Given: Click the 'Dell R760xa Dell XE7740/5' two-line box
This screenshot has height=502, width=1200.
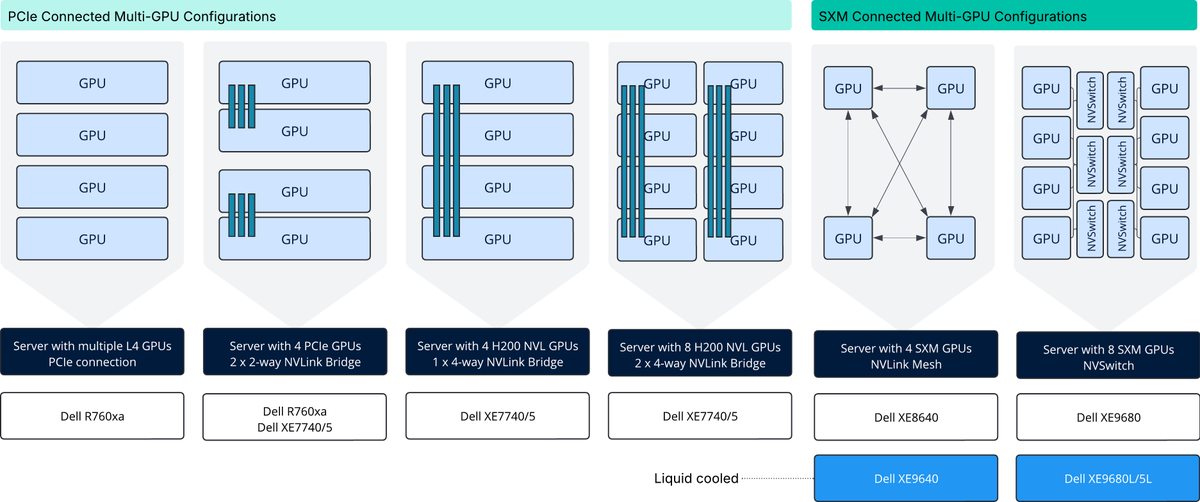Looking at the screenshot, I should [x=295, y=417].
